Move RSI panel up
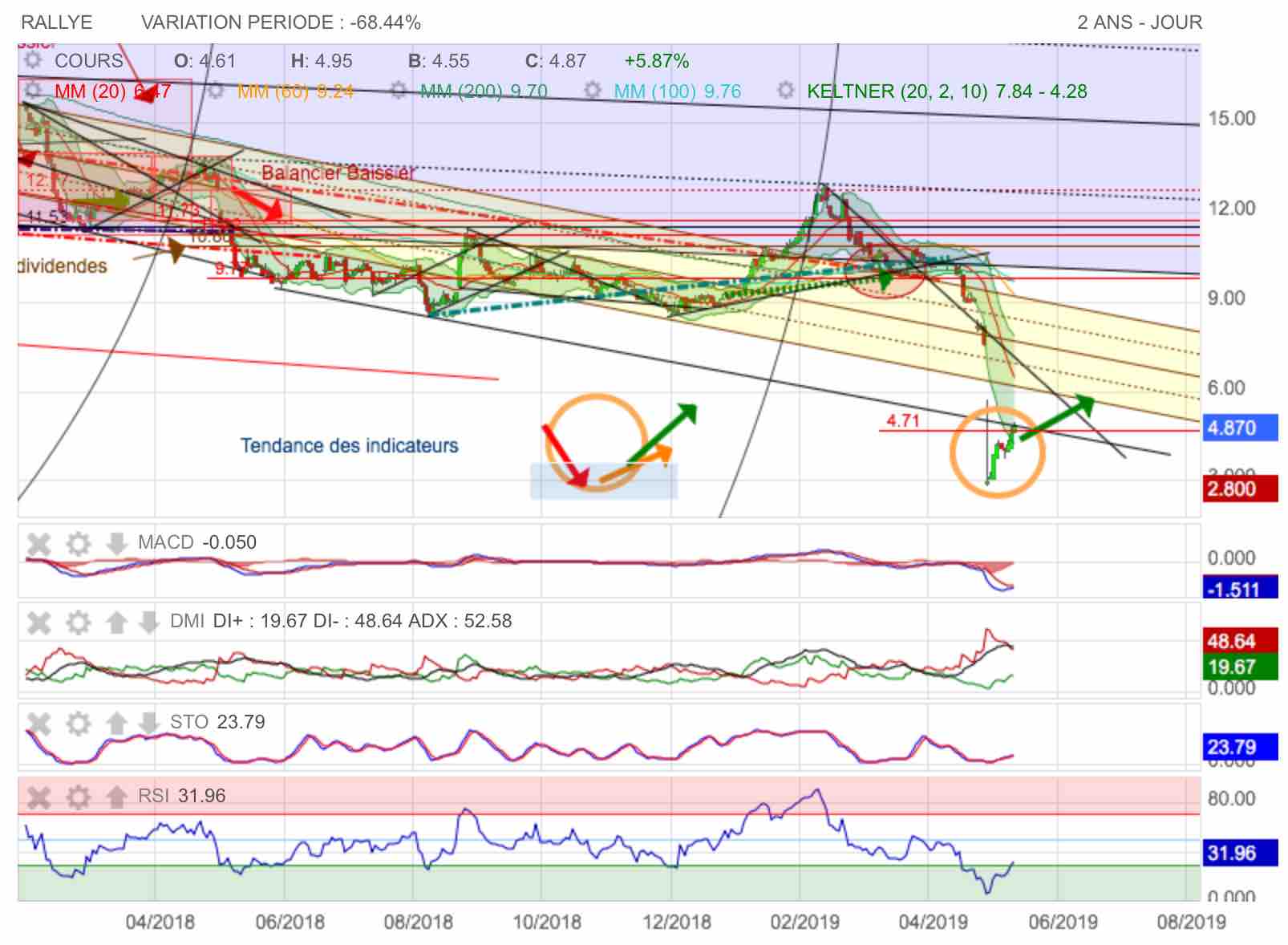 point(116,797)
